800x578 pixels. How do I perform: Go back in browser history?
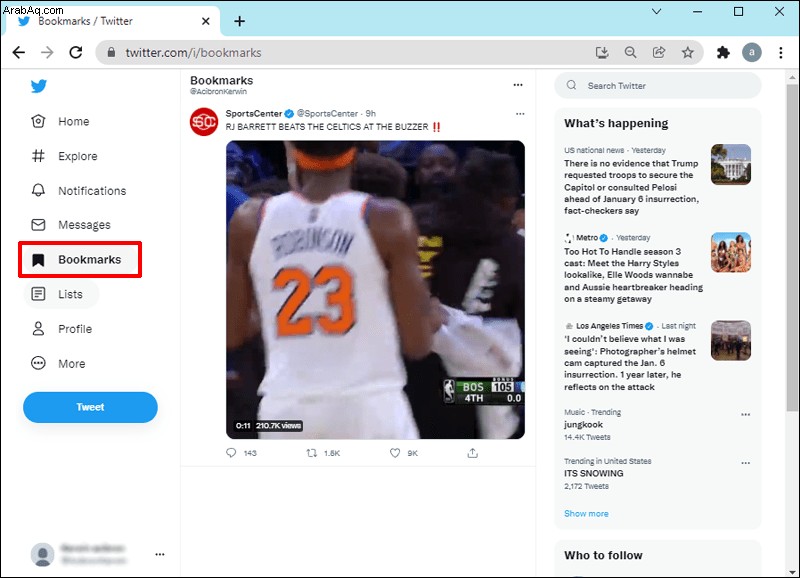19,52
